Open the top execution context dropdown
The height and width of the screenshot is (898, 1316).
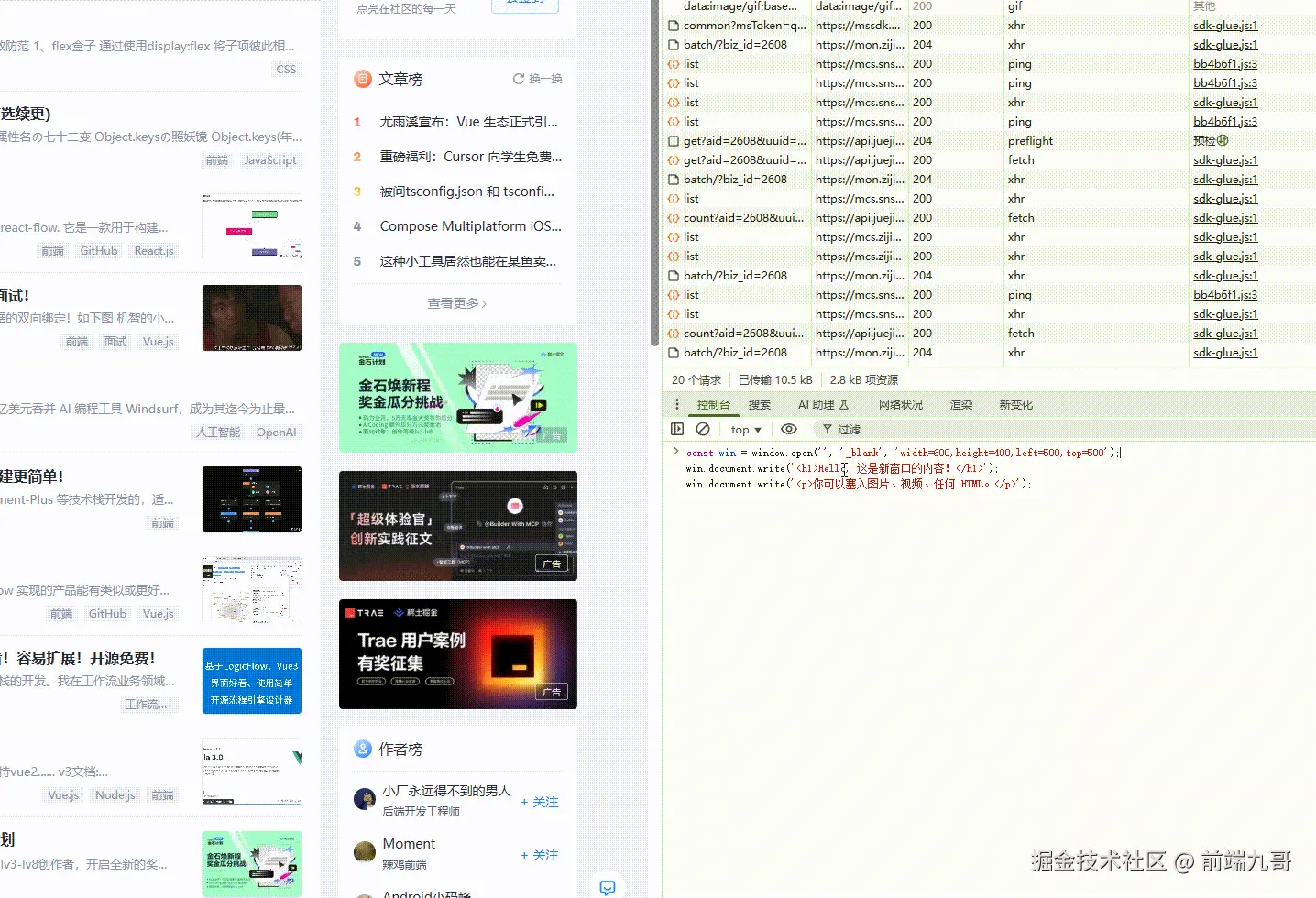point(744,428)
